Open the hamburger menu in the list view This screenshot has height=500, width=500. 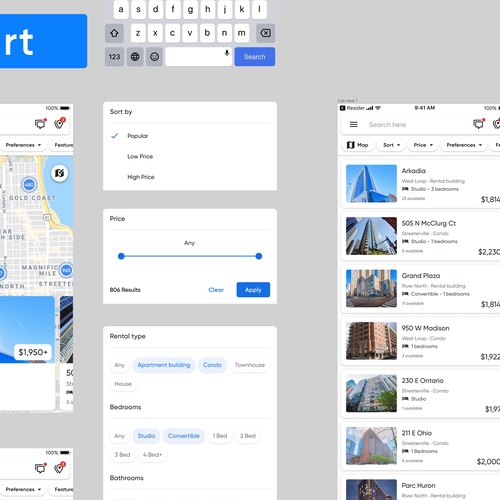pos(354,124)
